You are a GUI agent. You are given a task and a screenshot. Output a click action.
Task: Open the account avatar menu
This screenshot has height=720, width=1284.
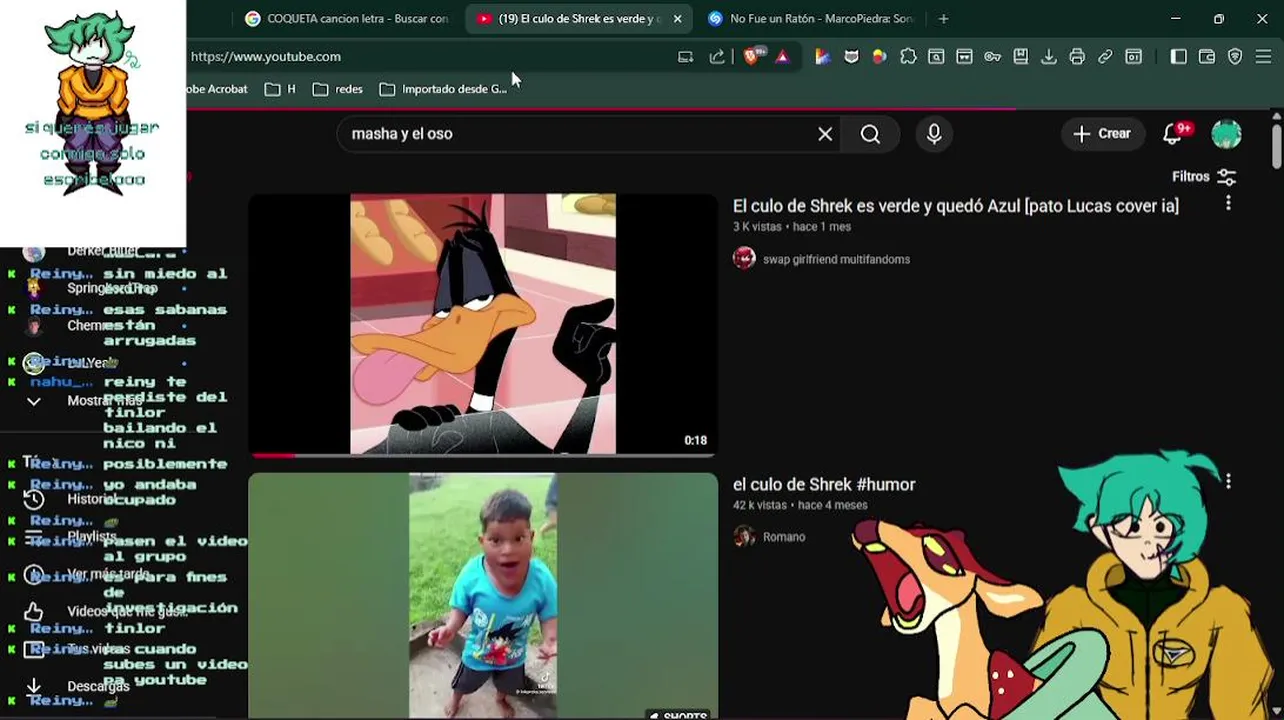(x=1226, y=134)
